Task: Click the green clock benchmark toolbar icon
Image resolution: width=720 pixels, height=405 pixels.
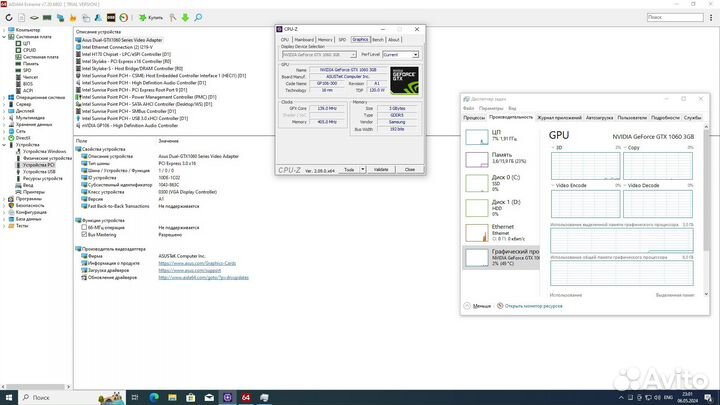Action: [x=124, y=17]
